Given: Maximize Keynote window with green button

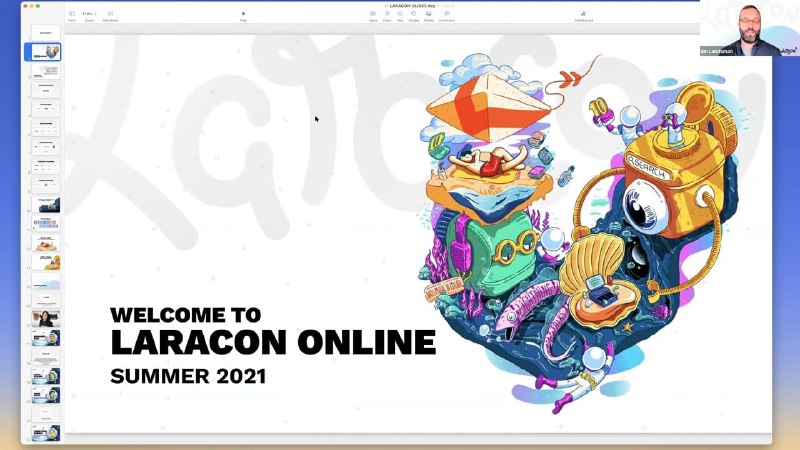Looking at the screenshot, I should click(x=38, y=6).
